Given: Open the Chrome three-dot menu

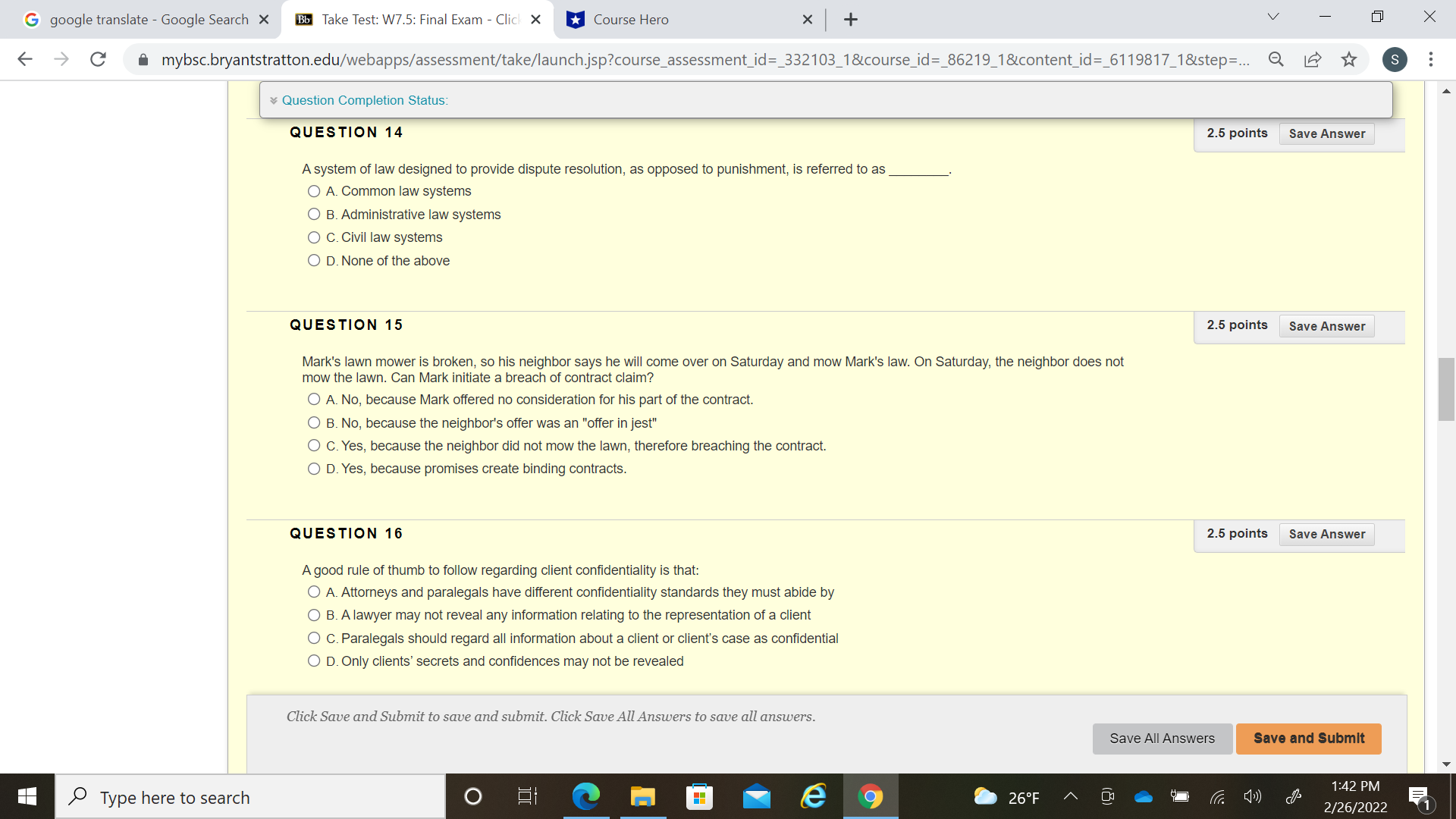Looking at the screenshot, I should 1432,59.
